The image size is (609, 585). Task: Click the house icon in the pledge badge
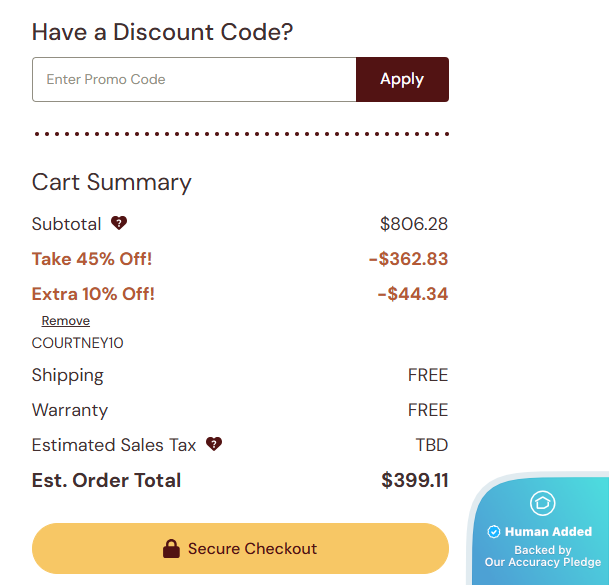542,503
